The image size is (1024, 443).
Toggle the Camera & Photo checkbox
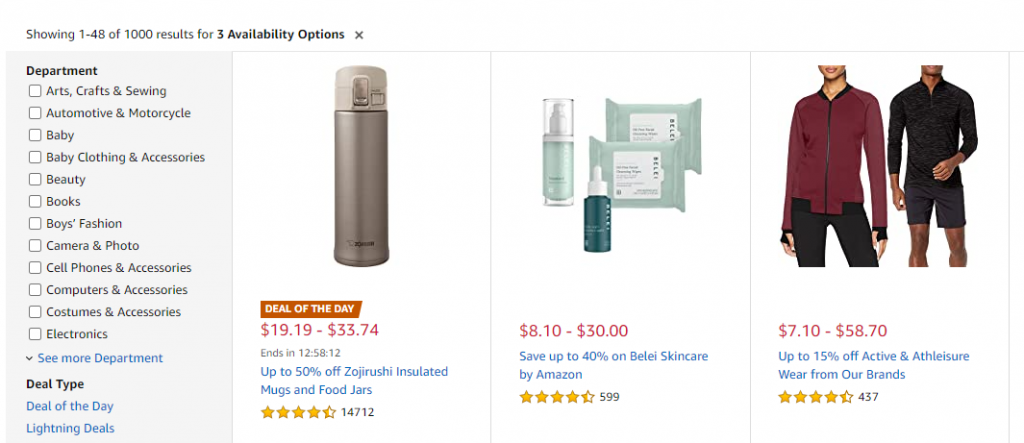[35, 246]
